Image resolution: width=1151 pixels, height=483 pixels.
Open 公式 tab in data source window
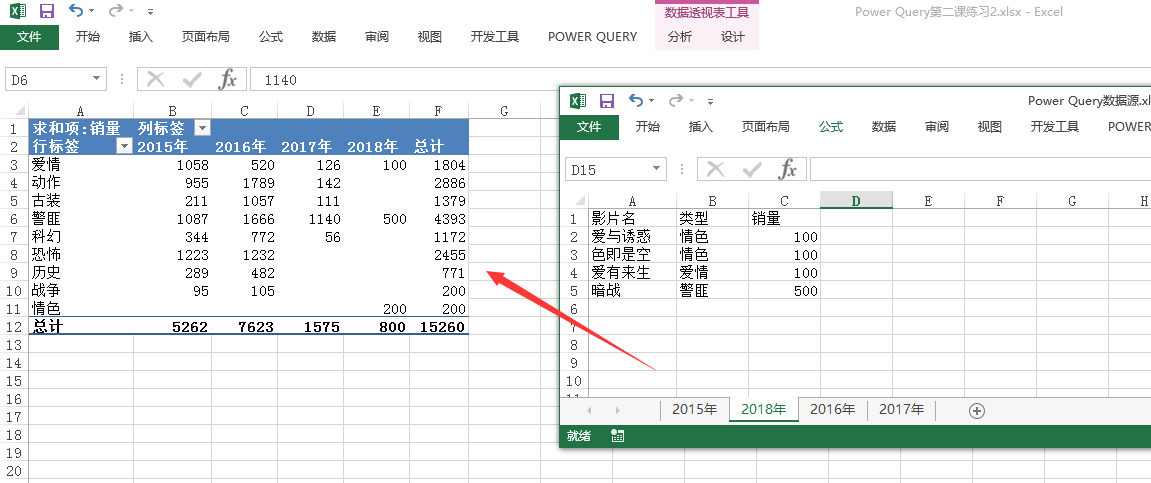pyautogui.click(x=831, y=127)
